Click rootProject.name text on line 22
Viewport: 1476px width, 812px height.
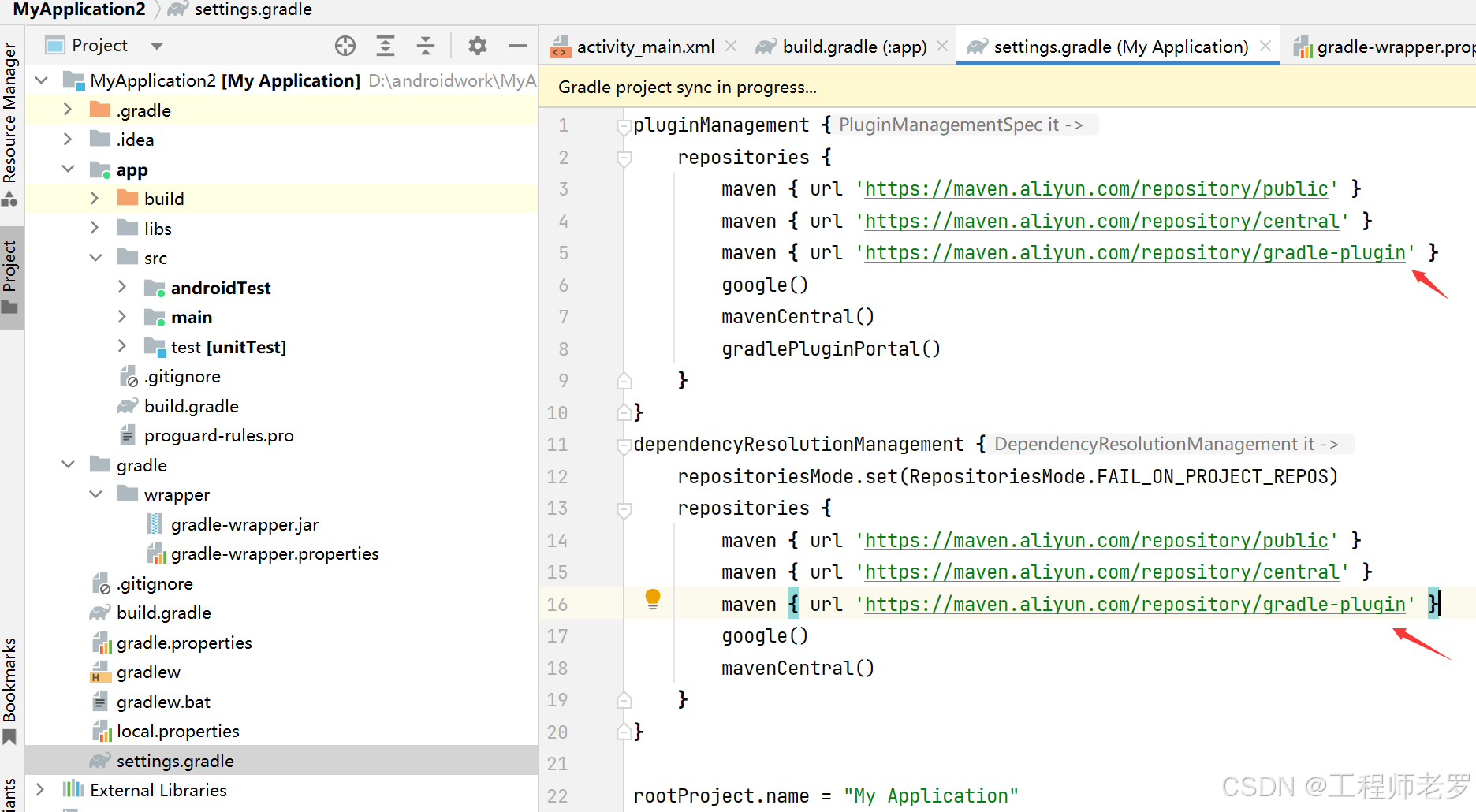721,796
